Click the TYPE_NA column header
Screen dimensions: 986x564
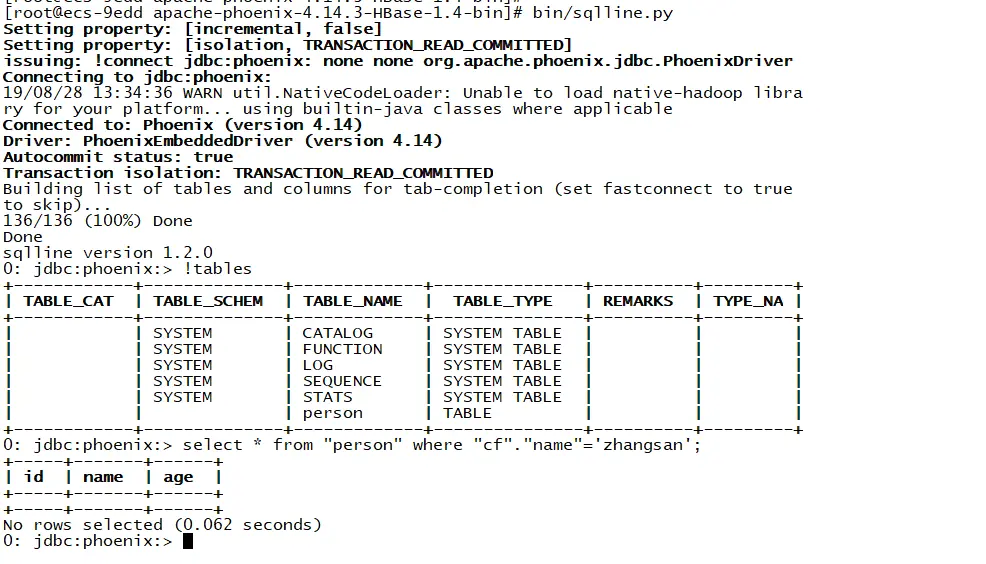tap(748, 301)
